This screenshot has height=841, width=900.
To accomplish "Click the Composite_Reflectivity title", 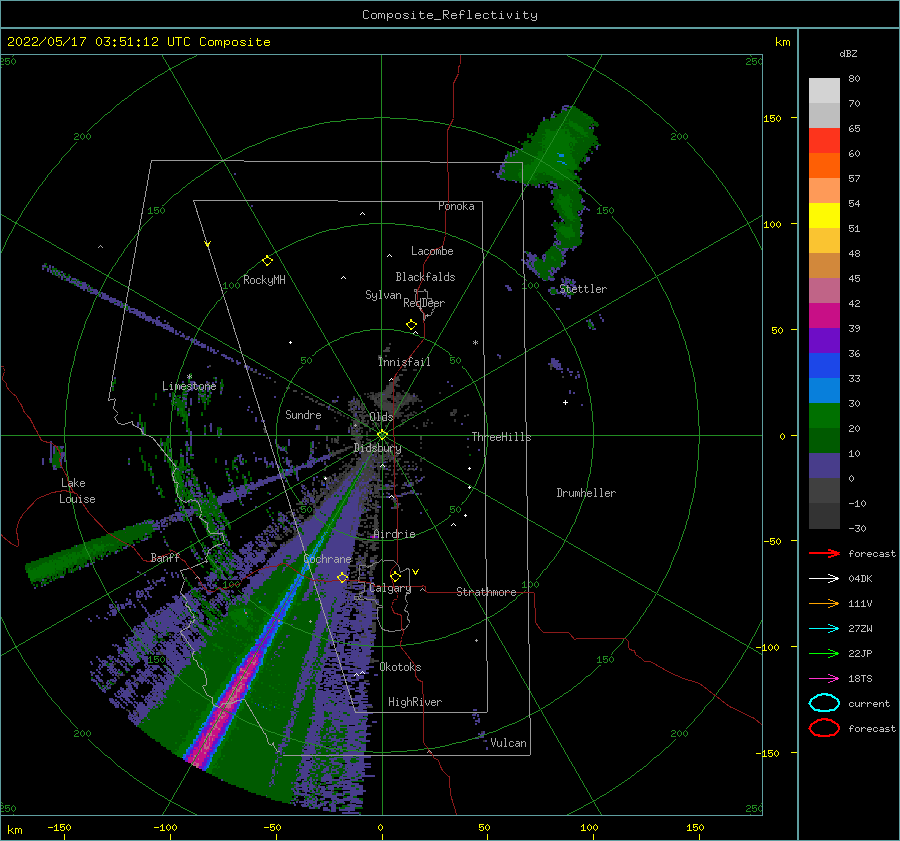I will point(450,15).
